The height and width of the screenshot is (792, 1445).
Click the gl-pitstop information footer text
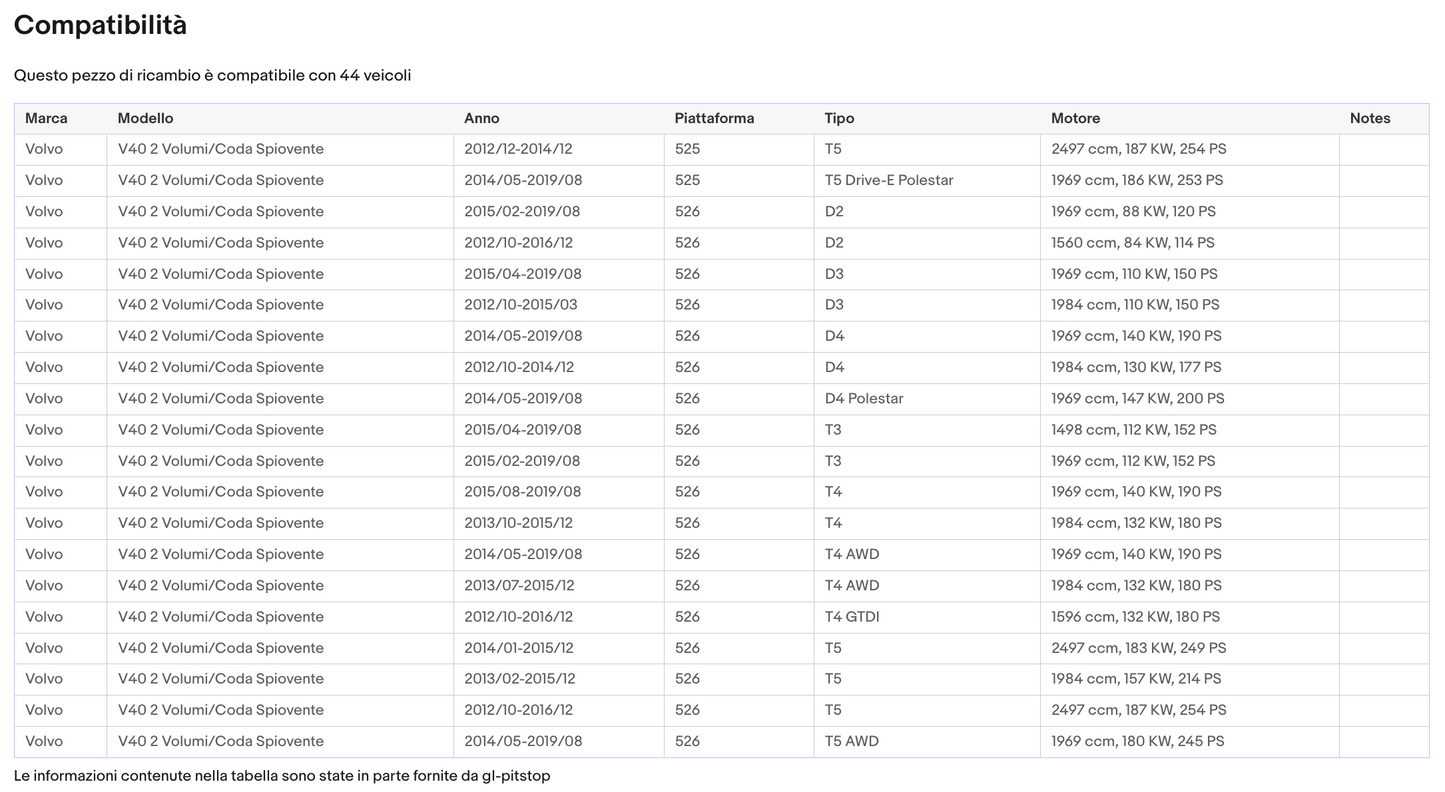(282, 775)
